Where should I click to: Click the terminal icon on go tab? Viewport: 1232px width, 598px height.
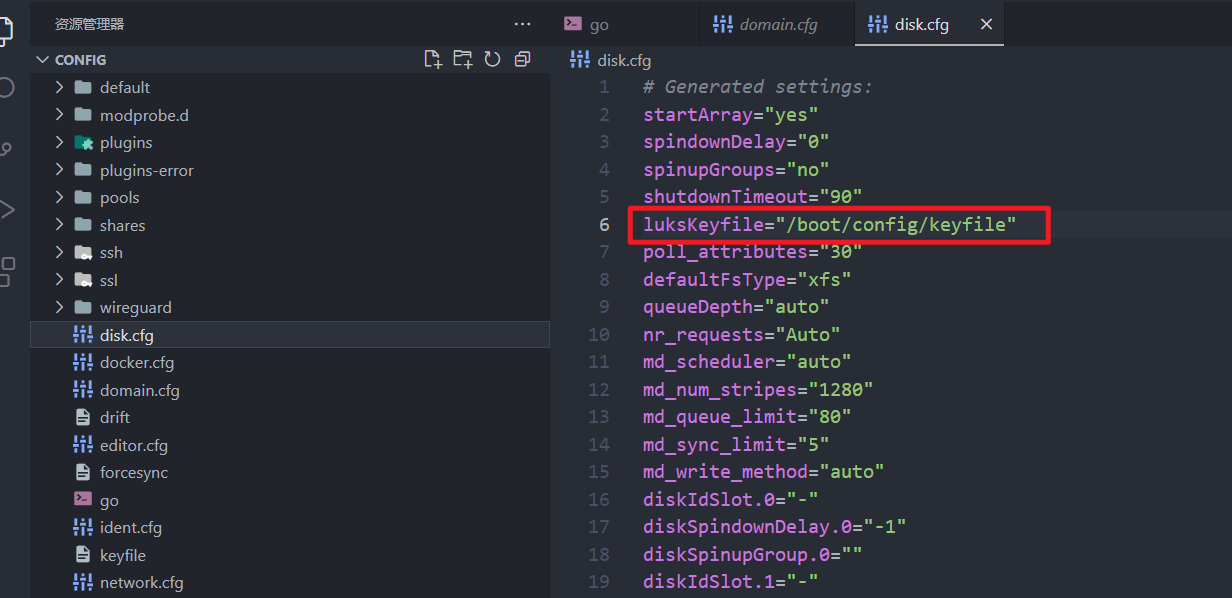(x=573, y=24)
